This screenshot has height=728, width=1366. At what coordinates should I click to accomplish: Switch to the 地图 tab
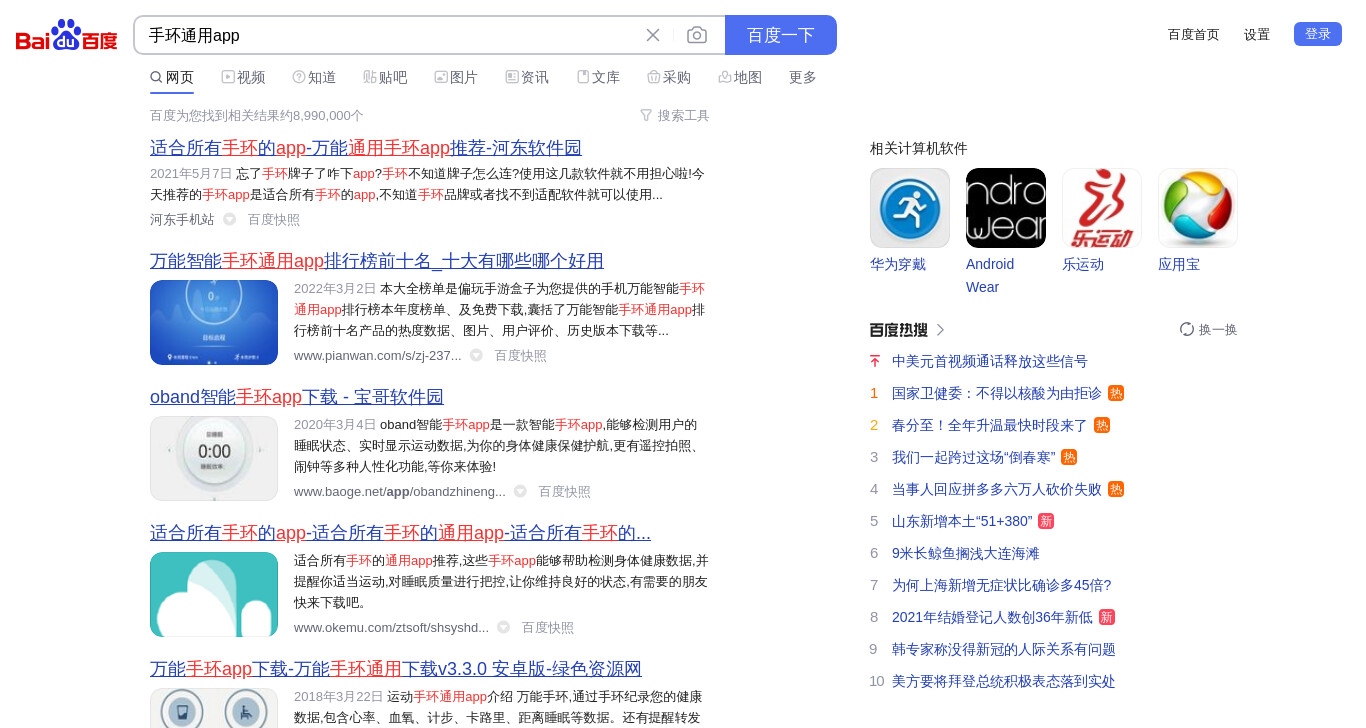[x=740, y=77]
